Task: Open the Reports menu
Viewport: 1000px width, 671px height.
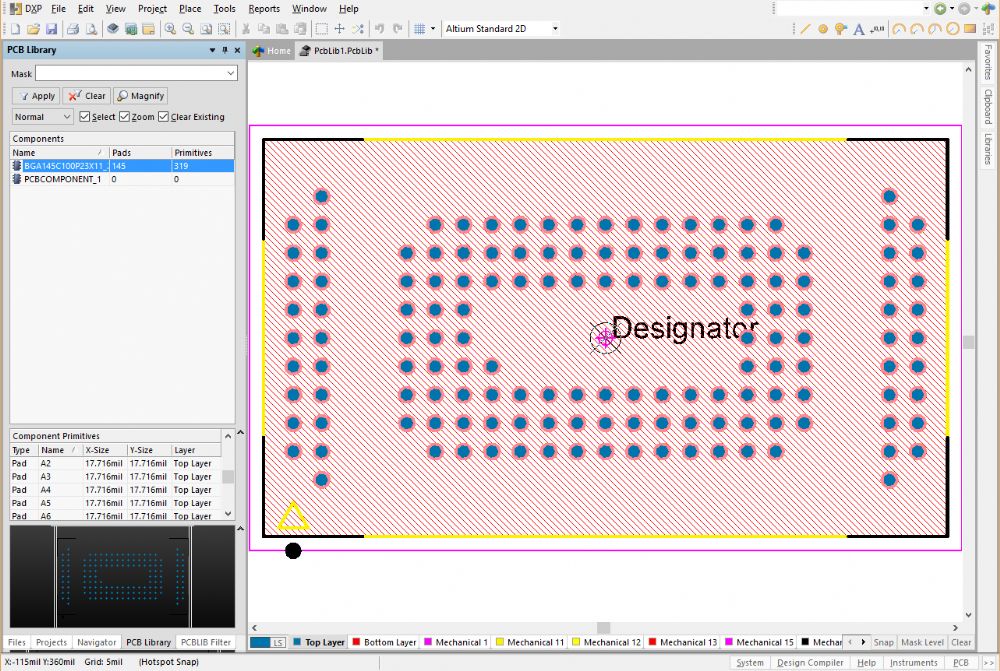Action: tap(264, 9)
